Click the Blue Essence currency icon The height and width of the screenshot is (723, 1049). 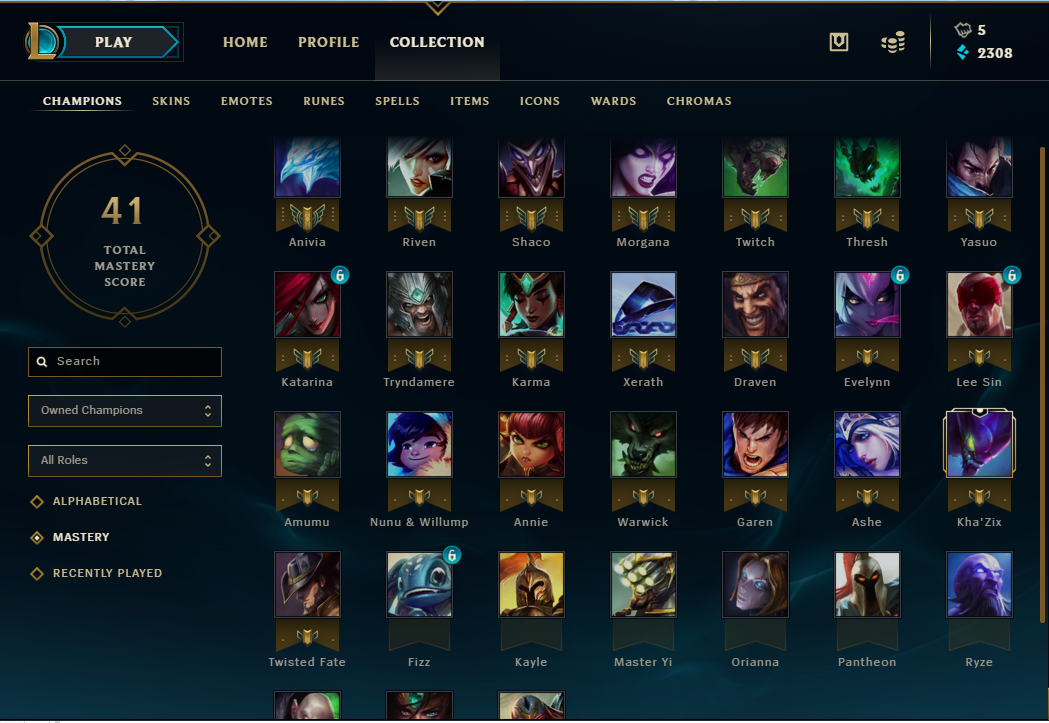click(x=962, y=52)
